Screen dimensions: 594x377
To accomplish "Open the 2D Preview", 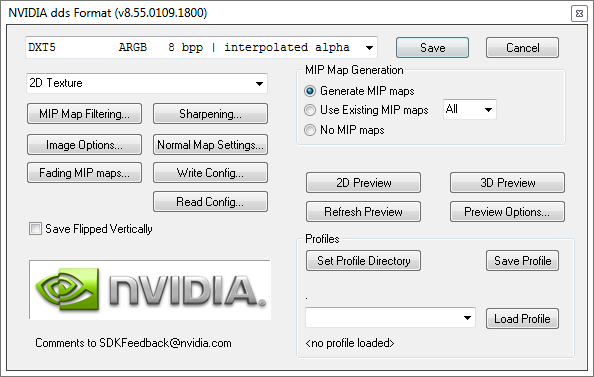I will [x=363, y=183].
